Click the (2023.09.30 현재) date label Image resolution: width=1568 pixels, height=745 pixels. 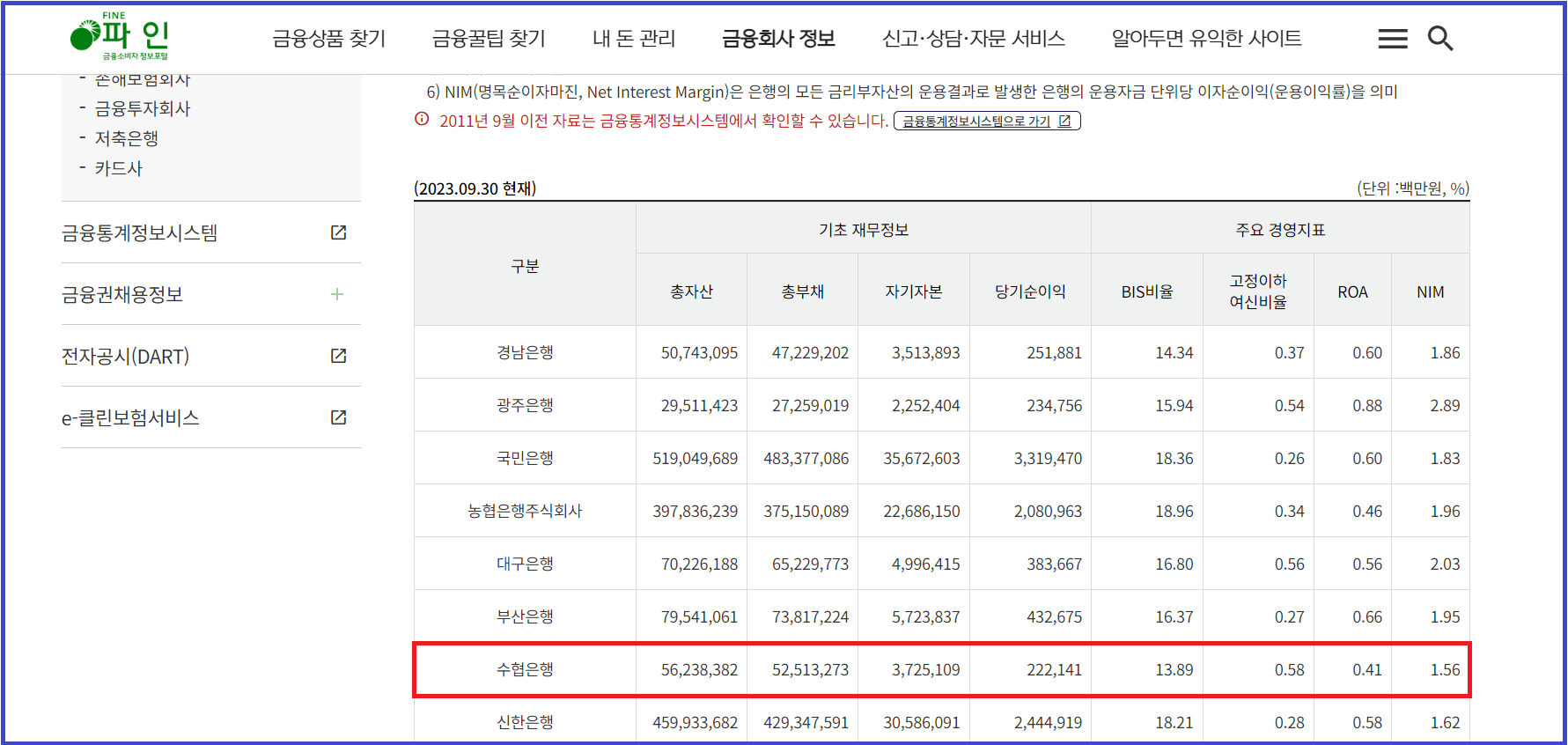475,188
